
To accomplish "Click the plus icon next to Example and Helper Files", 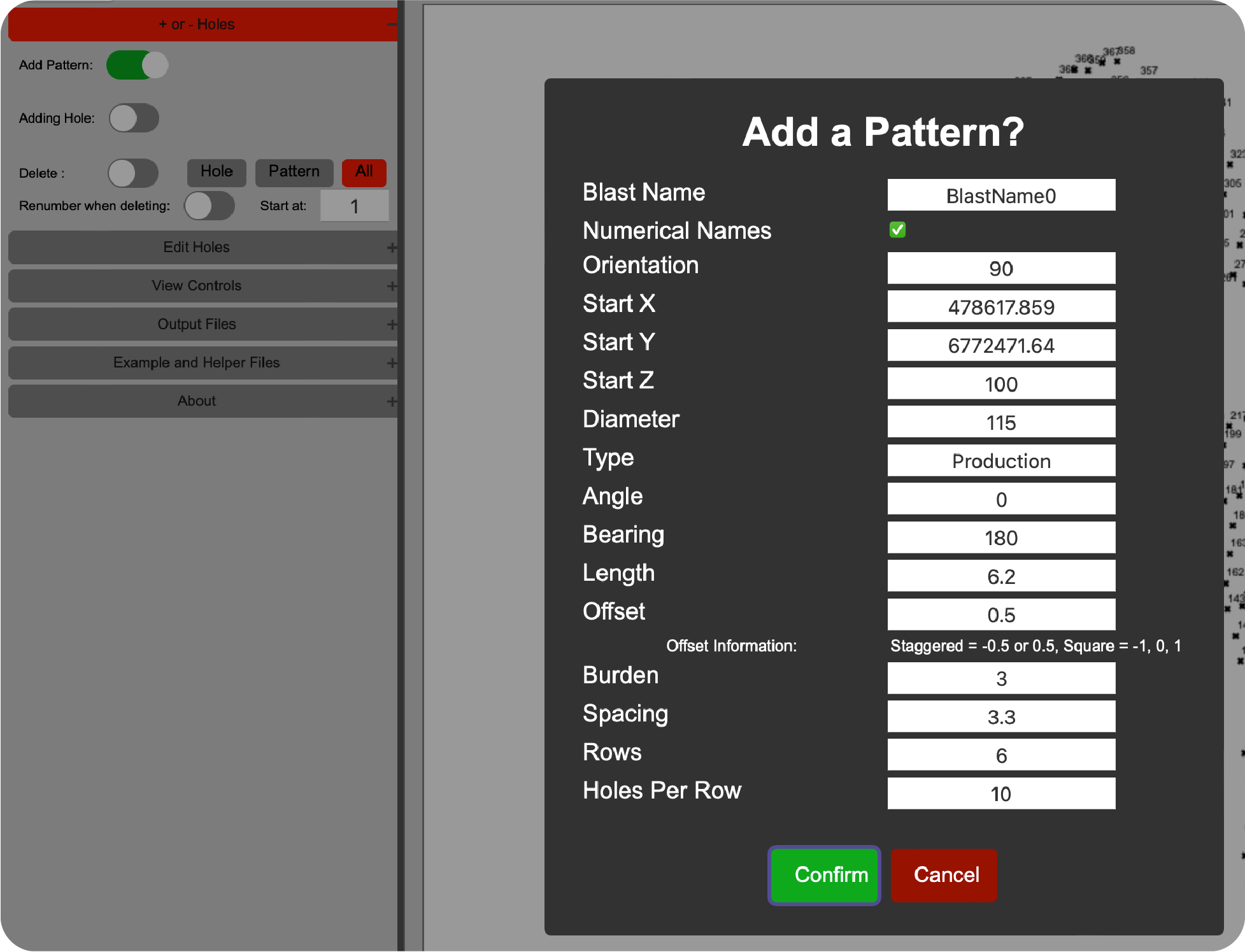I will (x=392, y=362).
